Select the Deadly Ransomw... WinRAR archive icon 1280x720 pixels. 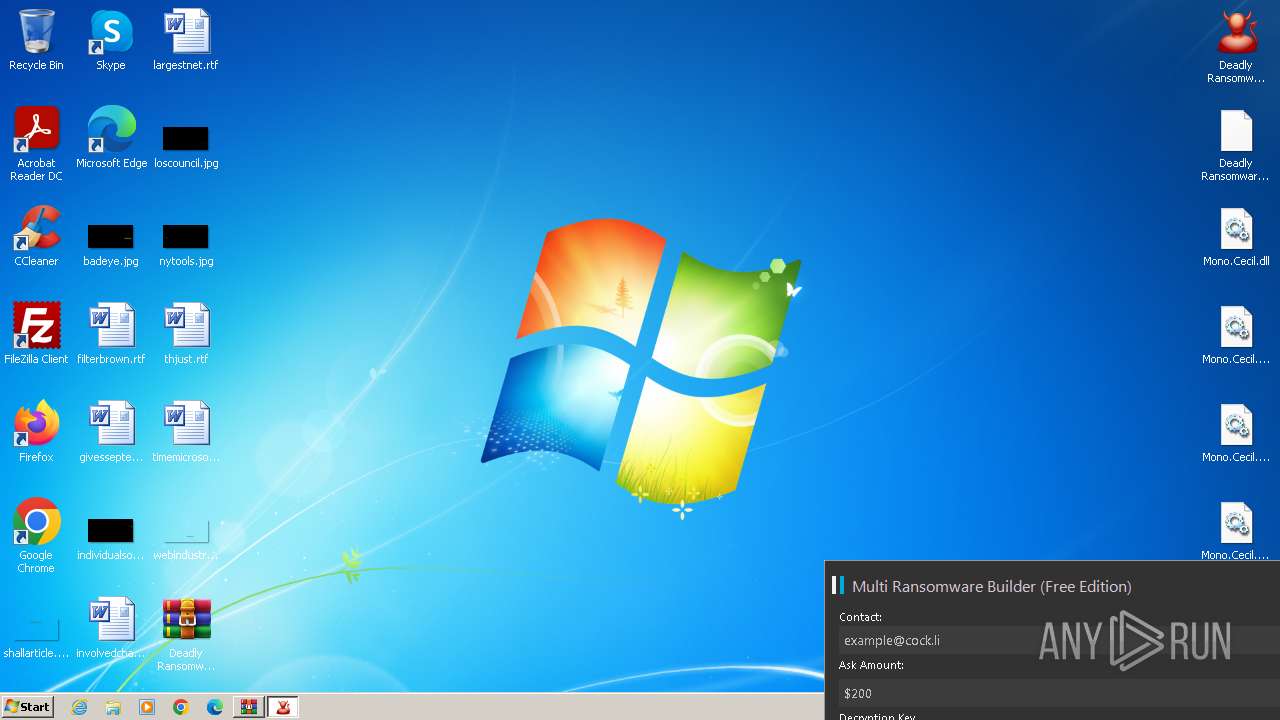(x=186, y=634)
